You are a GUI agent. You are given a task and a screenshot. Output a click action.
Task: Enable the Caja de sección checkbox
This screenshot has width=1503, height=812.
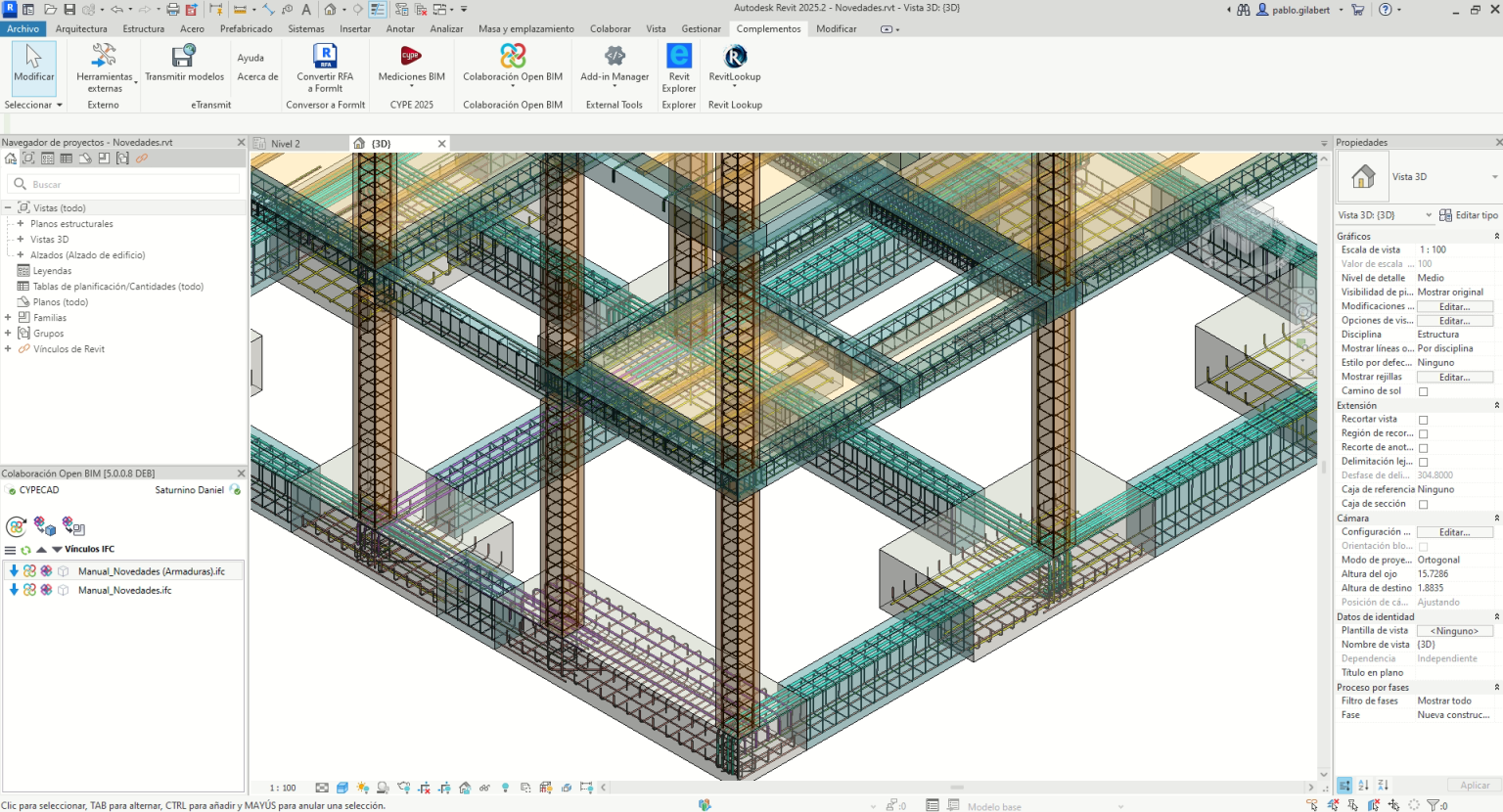(1424, 504)
